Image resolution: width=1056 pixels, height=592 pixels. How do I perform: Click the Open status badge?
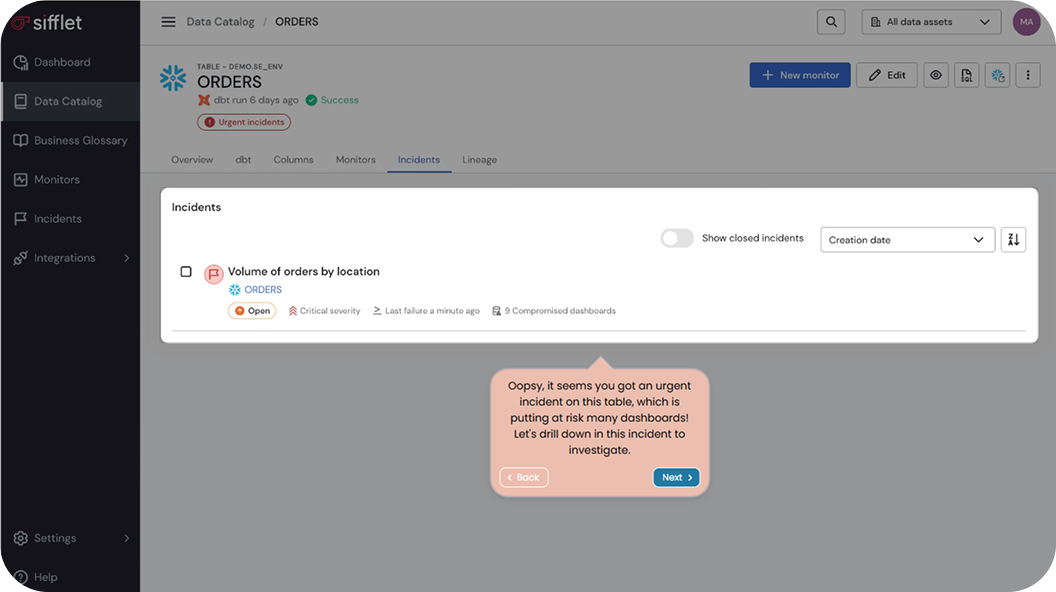pyautogui.click(x=252, y=310)
